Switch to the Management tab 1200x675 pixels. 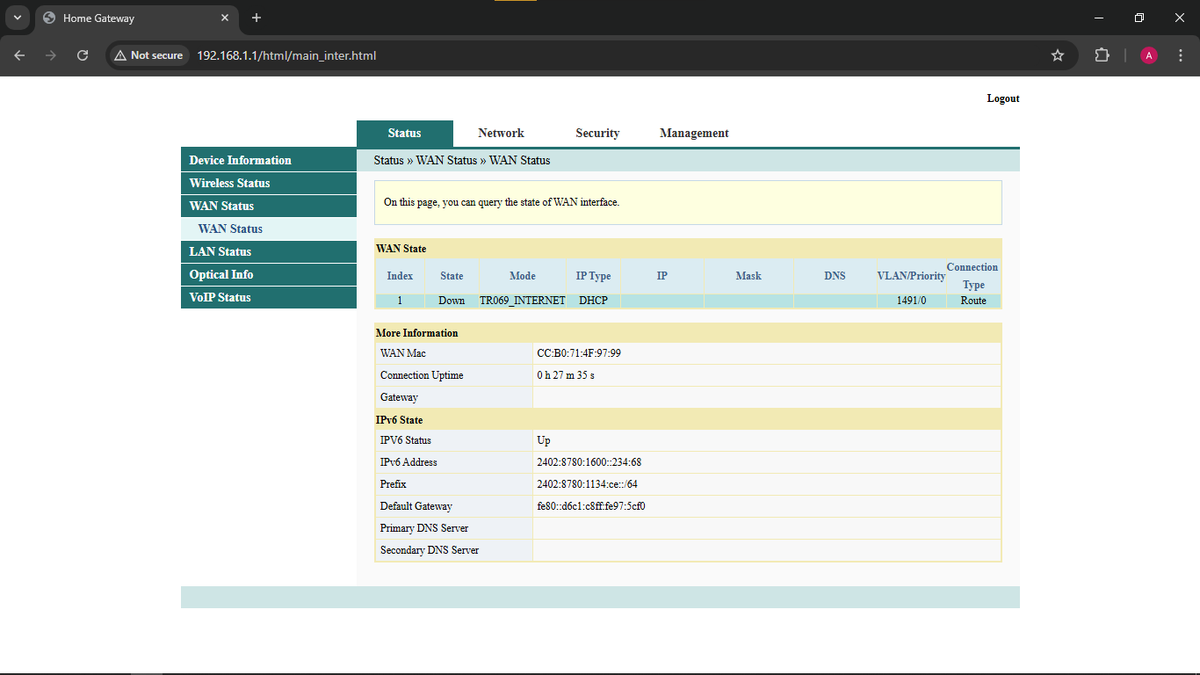point(694,133)
